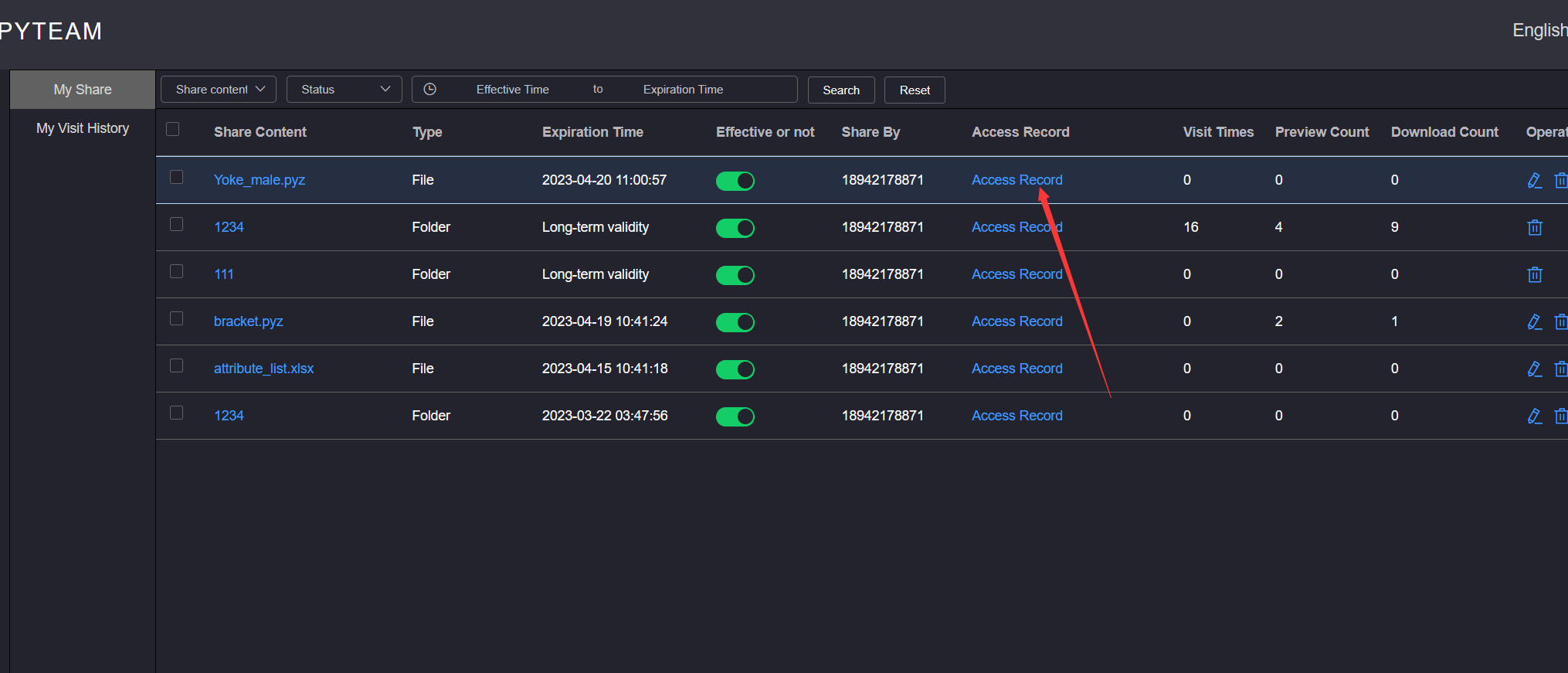This screenshot has width=1568, height=673.
Task: Open the Share content dropdown
Action: pyautogui.click(x=219, y=90)
